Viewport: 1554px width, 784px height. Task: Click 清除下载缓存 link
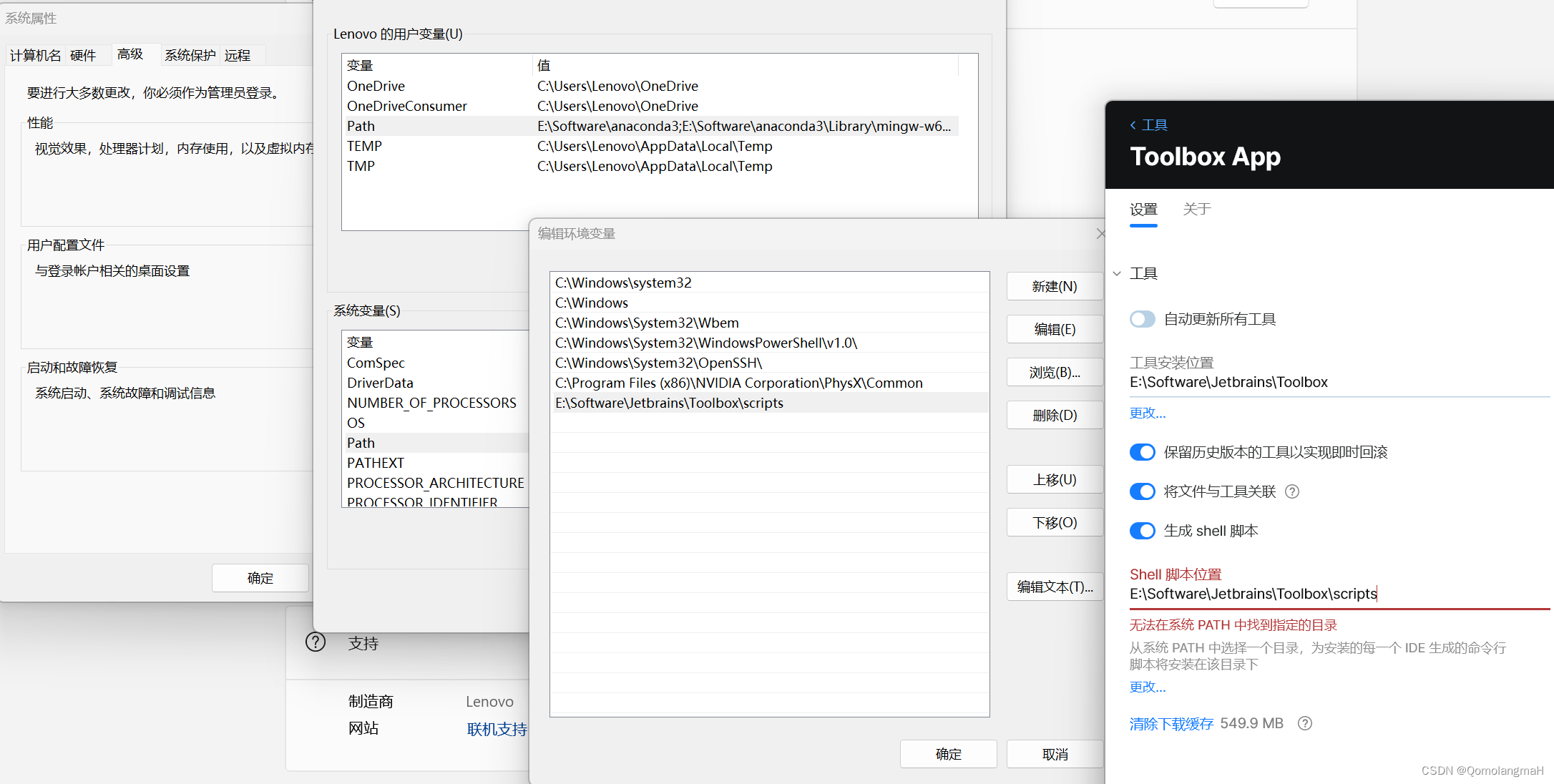pyautogui.click(x=1171, y=723)
